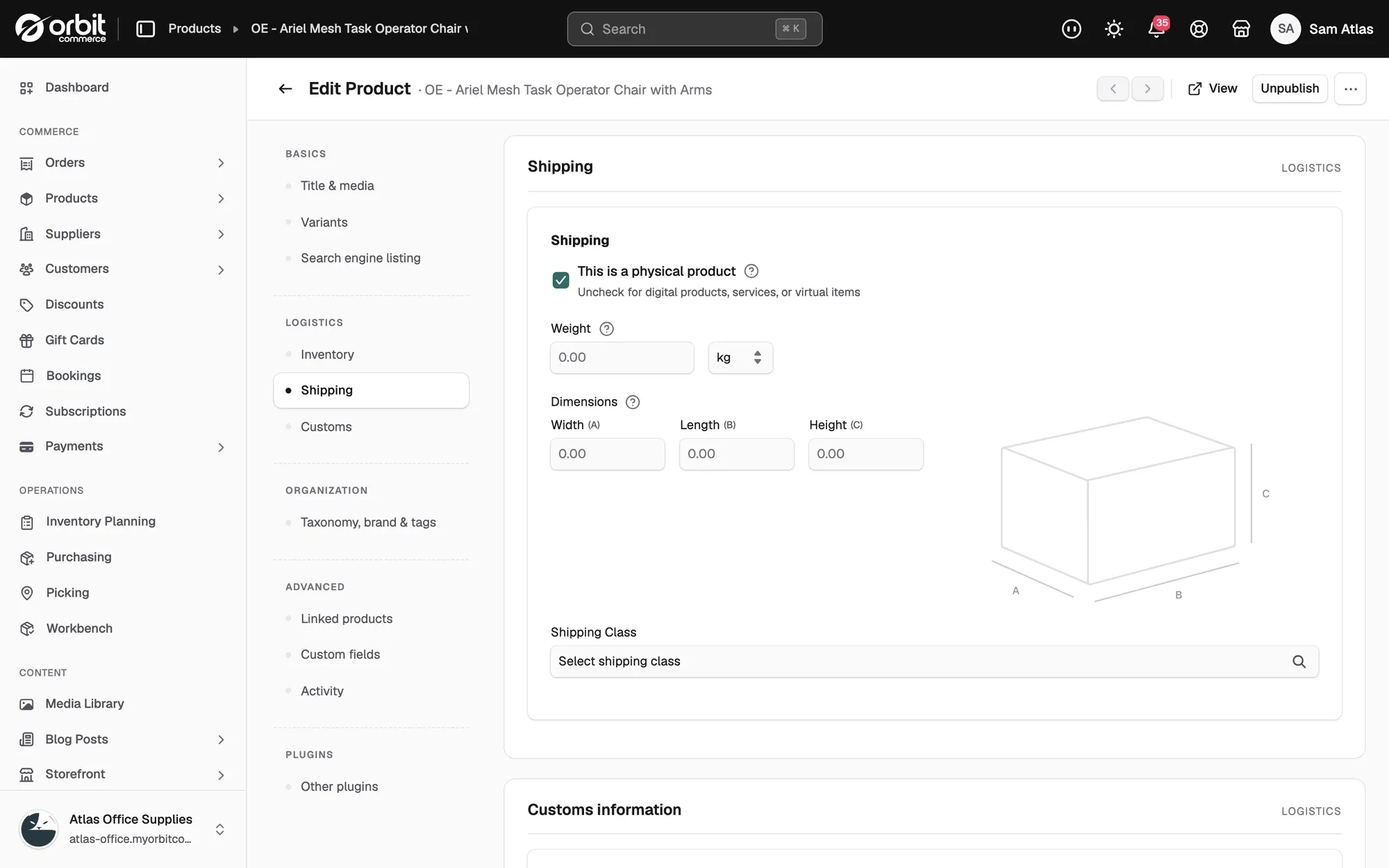Open the Atlas Office Supplies store switcher
The width and height of the screenshot is (1389, 868).
123,829
